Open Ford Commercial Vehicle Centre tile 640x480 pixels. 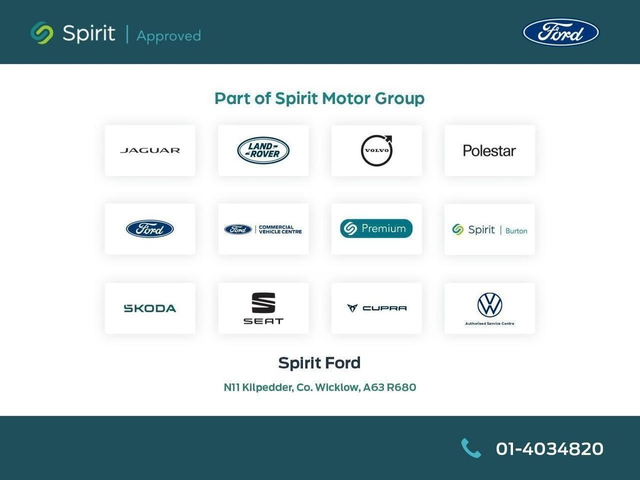click(263, 229)
